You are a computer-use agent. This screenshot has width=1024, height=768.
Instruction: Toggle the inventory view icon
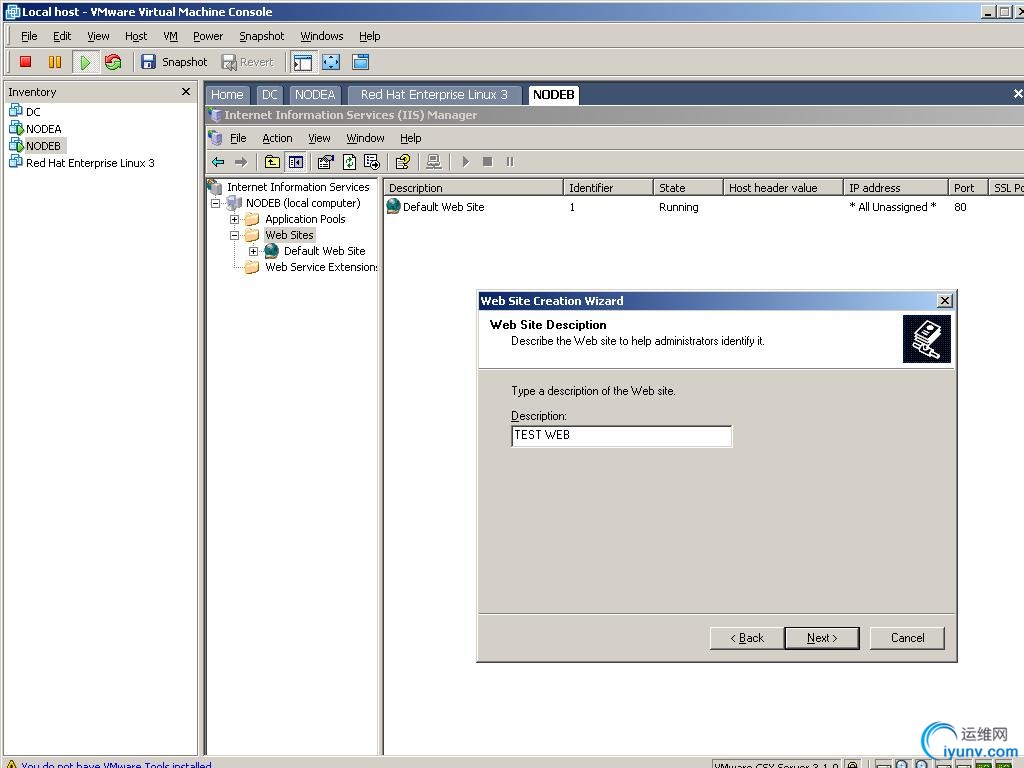302,62
